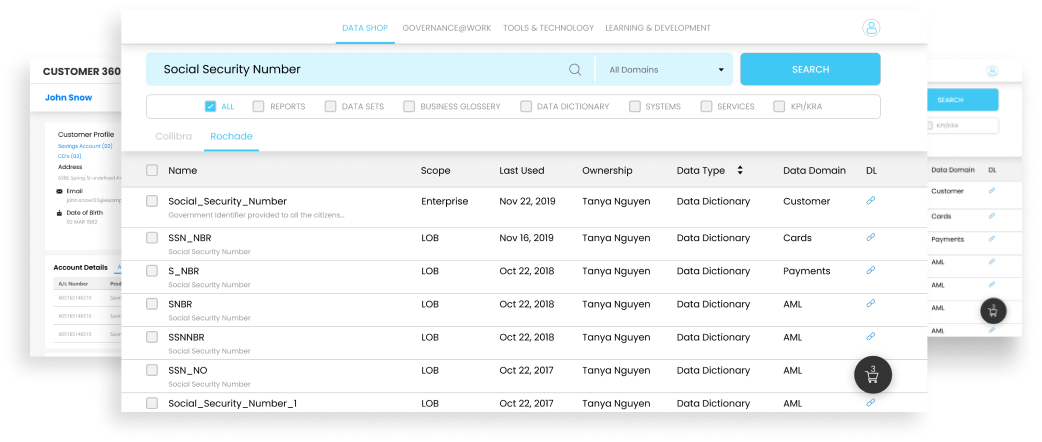The width and height of the screenshot is (1042, 442).
Task: Open the DL link icon for SSN_NBR row
Action: (871, 237)
